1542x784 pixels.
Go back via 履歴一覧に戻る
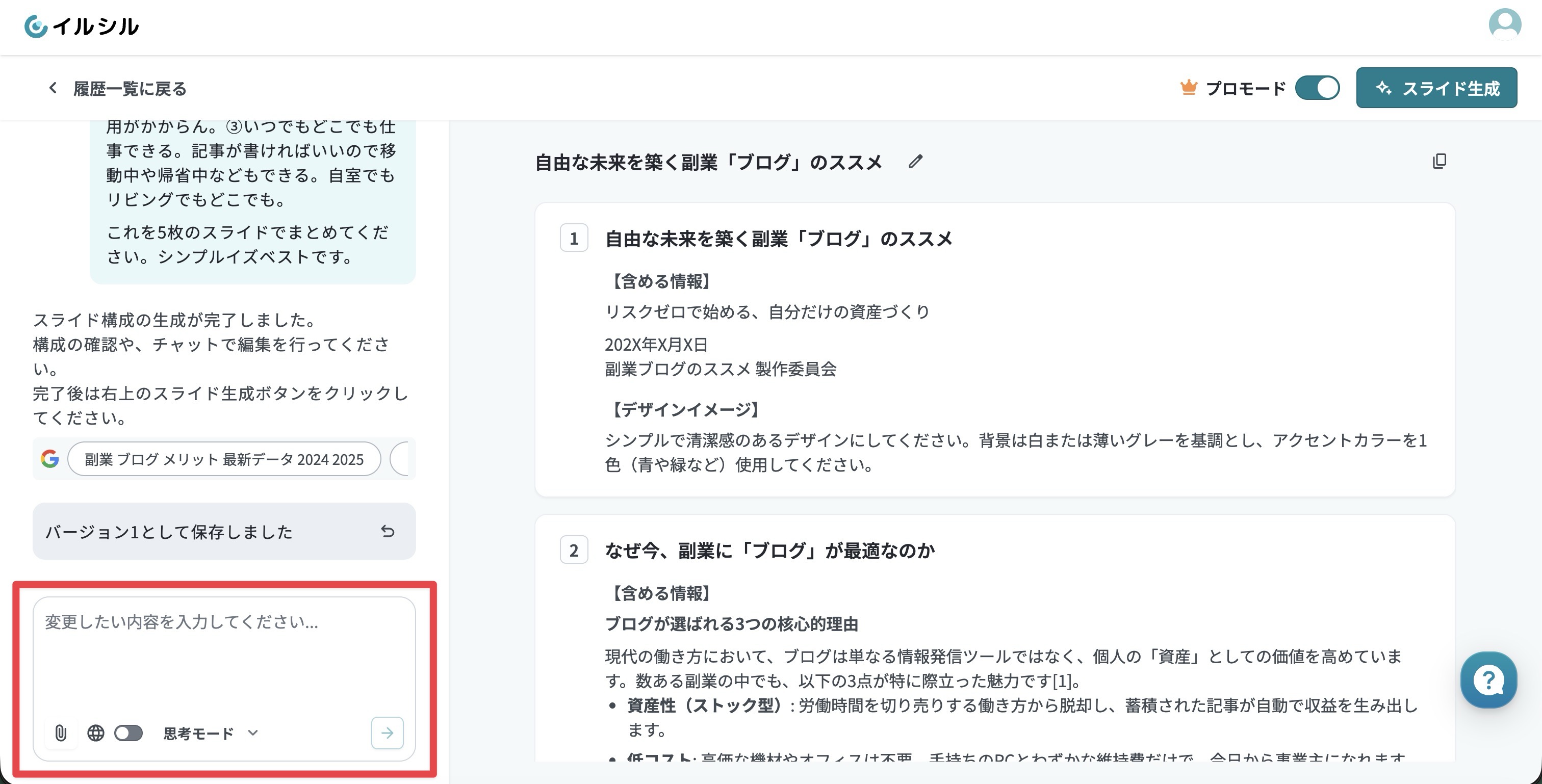tap(117, 89)
